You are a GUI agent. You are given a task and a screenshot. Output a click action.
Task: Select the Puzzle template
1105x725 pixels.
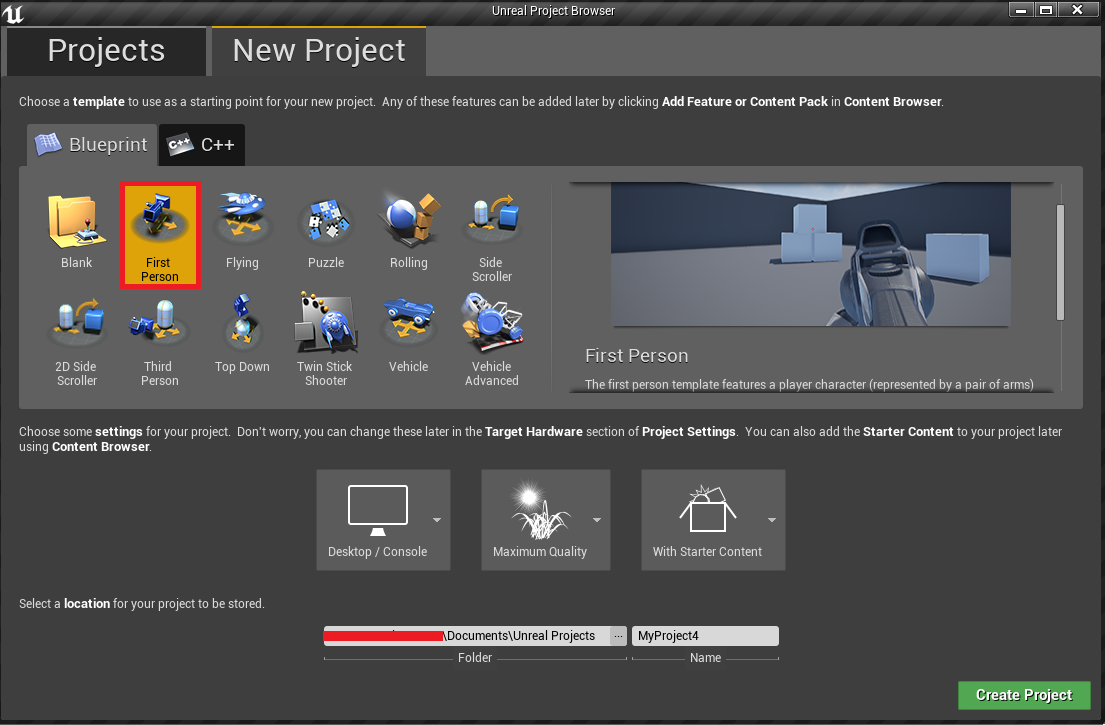point(326,233)
